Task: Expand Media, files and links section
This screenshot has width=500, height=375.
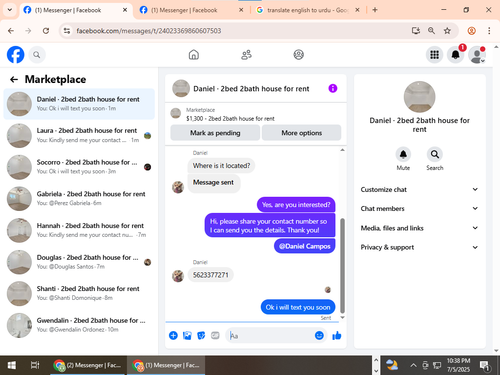Action: pos(419,228)
